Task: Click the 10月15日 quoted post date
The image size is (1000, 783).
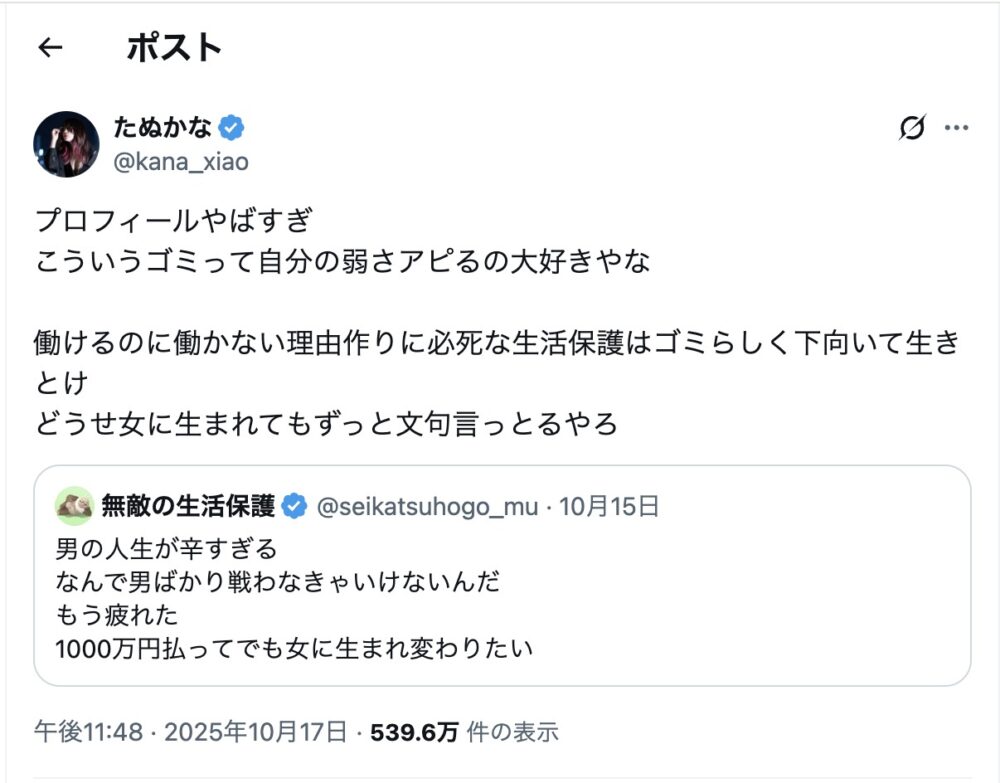Action: click(x=609, y=507)
